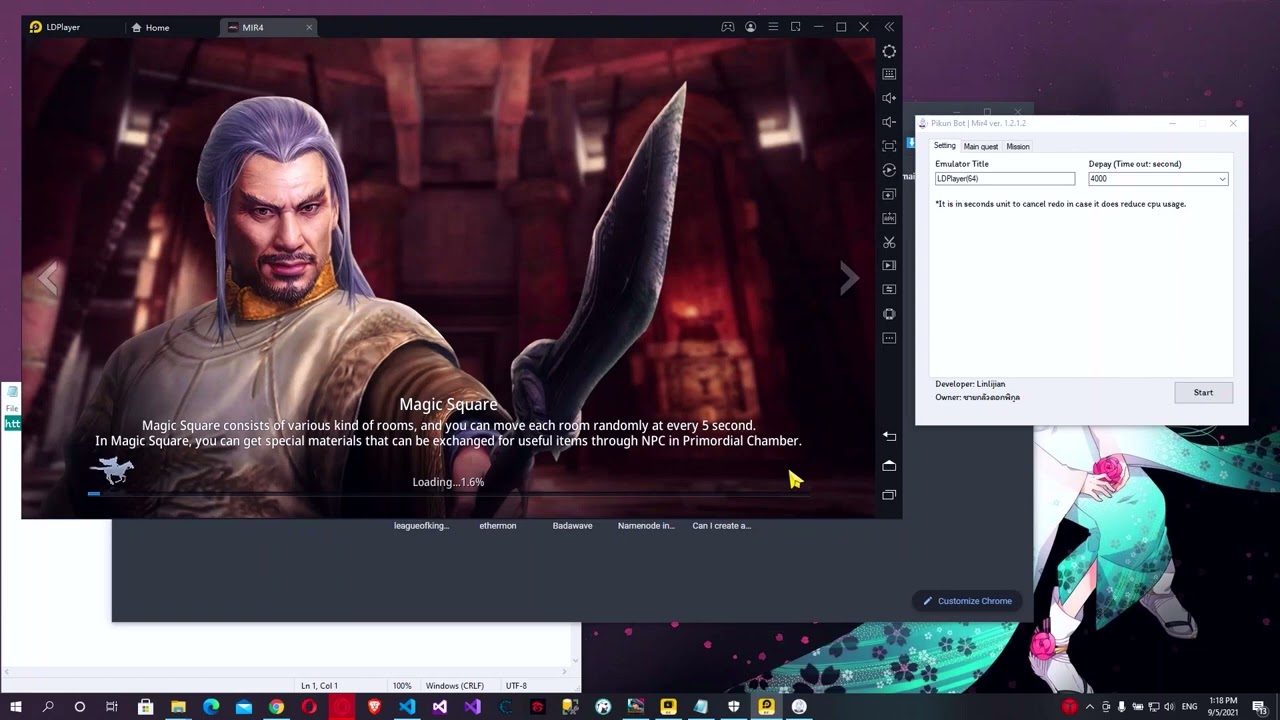Click UTF-8 encoding in status bar
The height and width of the screenshot is (720, 1280).
(516, 686)
